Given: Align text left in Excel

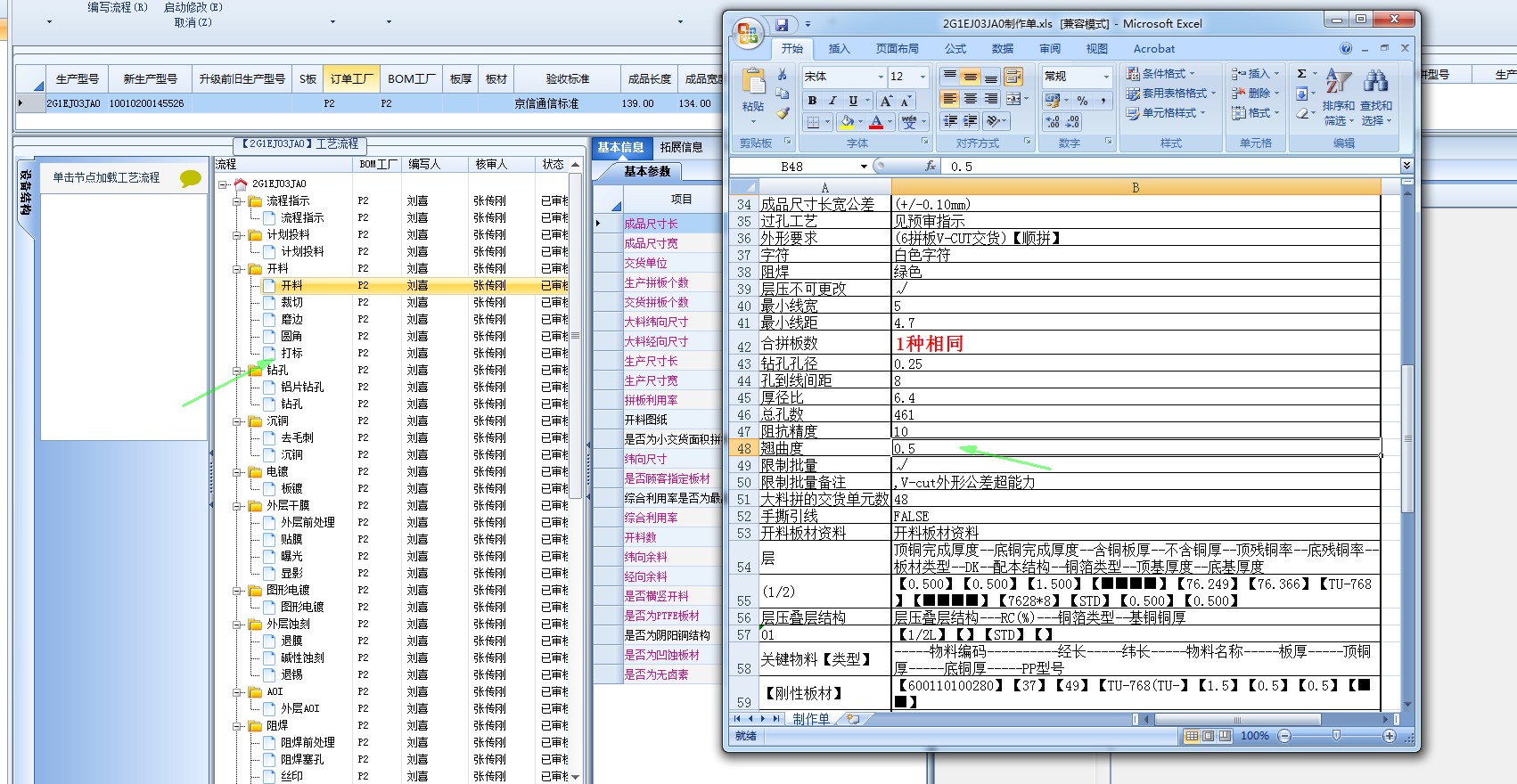Looking at the screenshot, I should 950,99.
